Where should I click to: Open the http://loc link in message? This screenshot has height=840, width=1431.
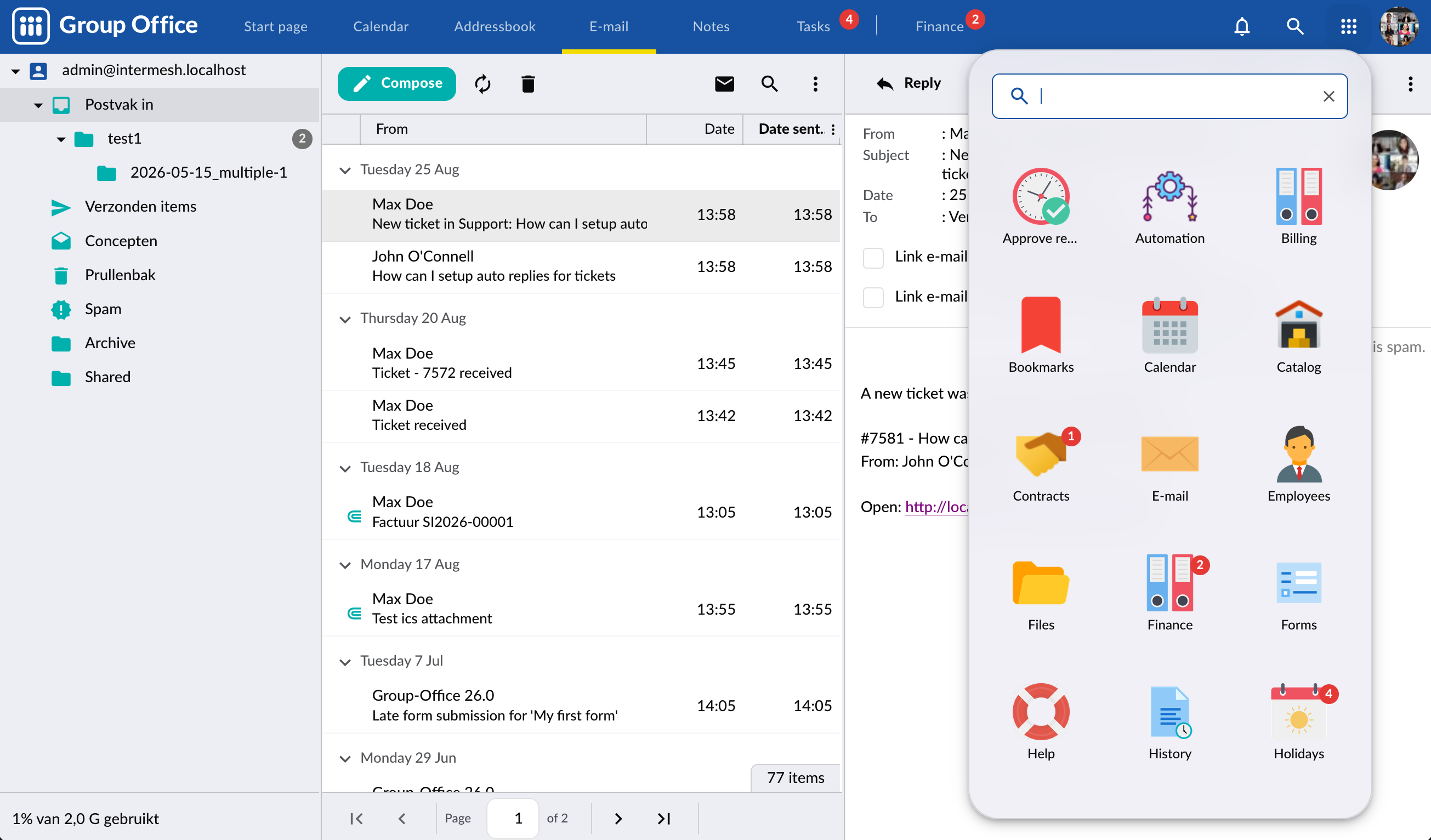[936, 507]
